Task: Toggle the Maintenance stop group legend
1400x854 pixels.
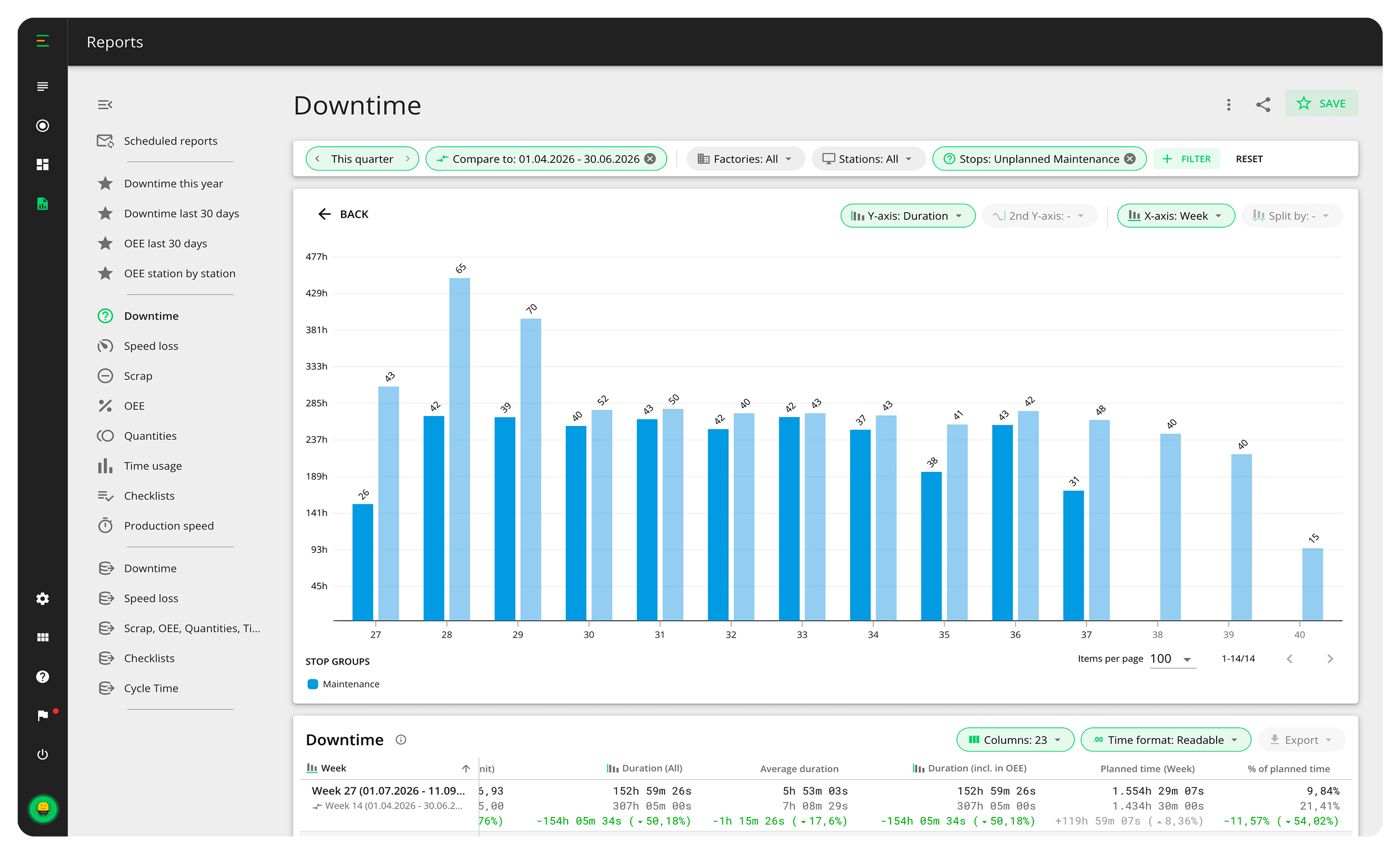Action: 343,684
